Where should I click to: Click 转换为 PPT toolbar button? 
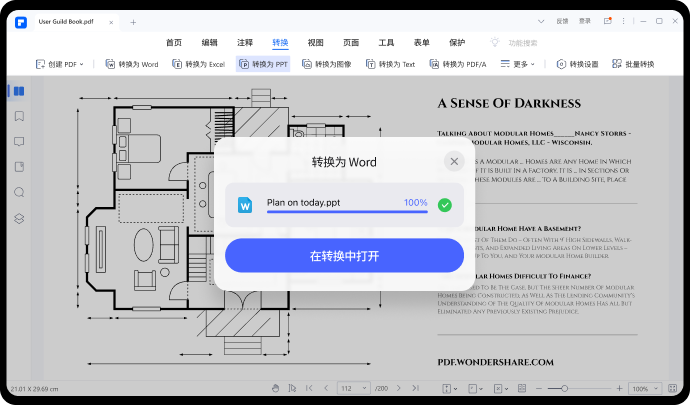coord(263,64)
